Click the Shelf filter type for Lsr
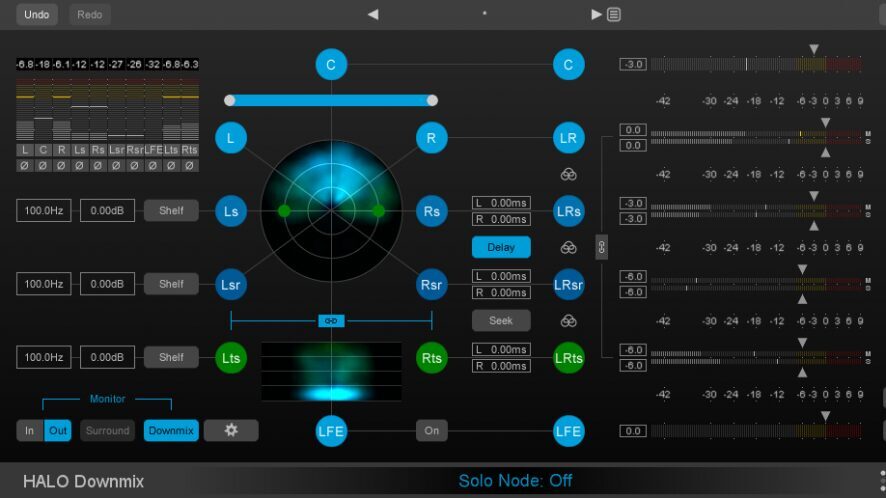This screenshot has height=498, width=886. click(171, 284)
